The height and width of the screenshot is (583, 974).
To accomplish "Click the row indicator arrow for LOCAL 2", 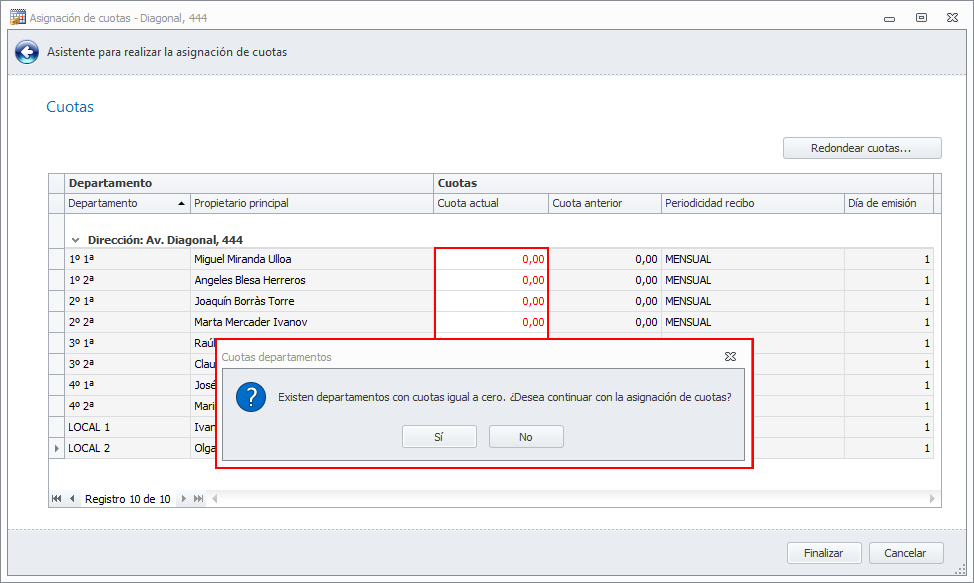I will [x=57, y=448].
